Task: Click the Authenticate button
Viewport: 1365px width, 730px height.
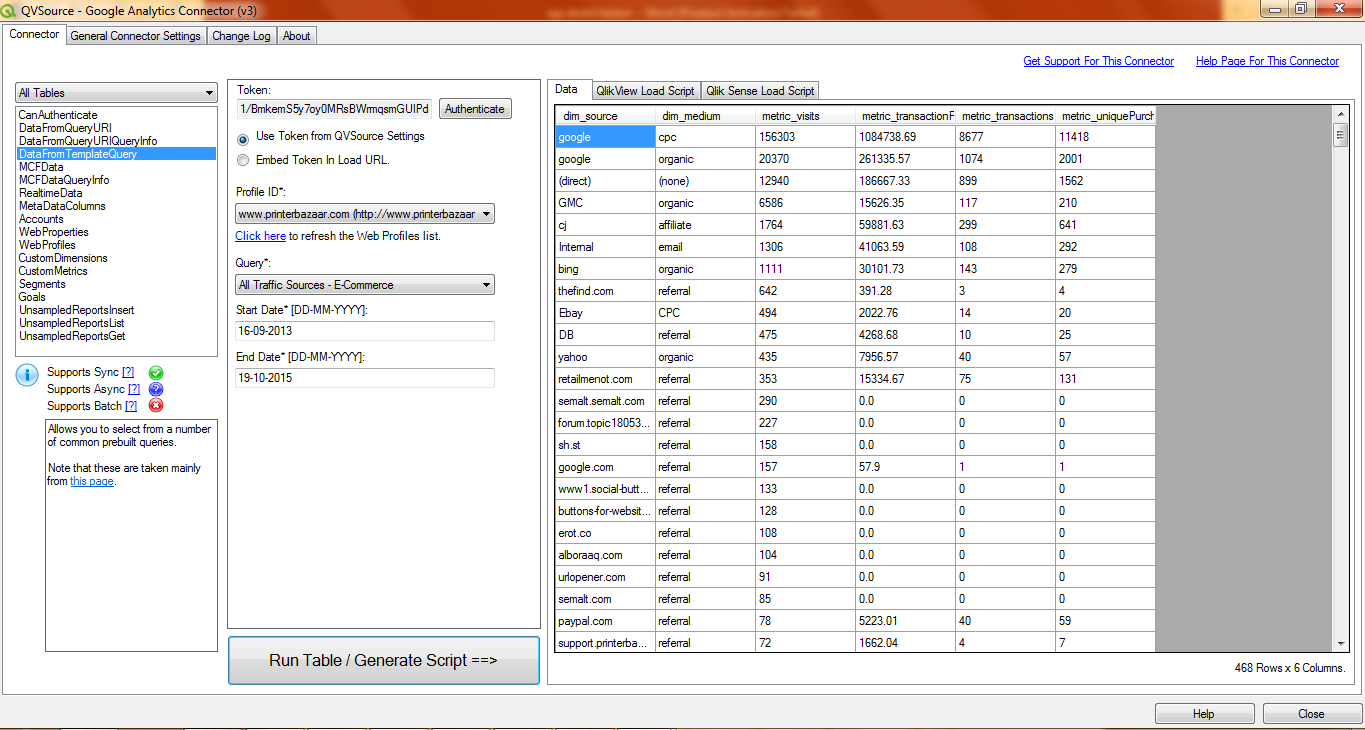Action: click(x=475, y=109)
